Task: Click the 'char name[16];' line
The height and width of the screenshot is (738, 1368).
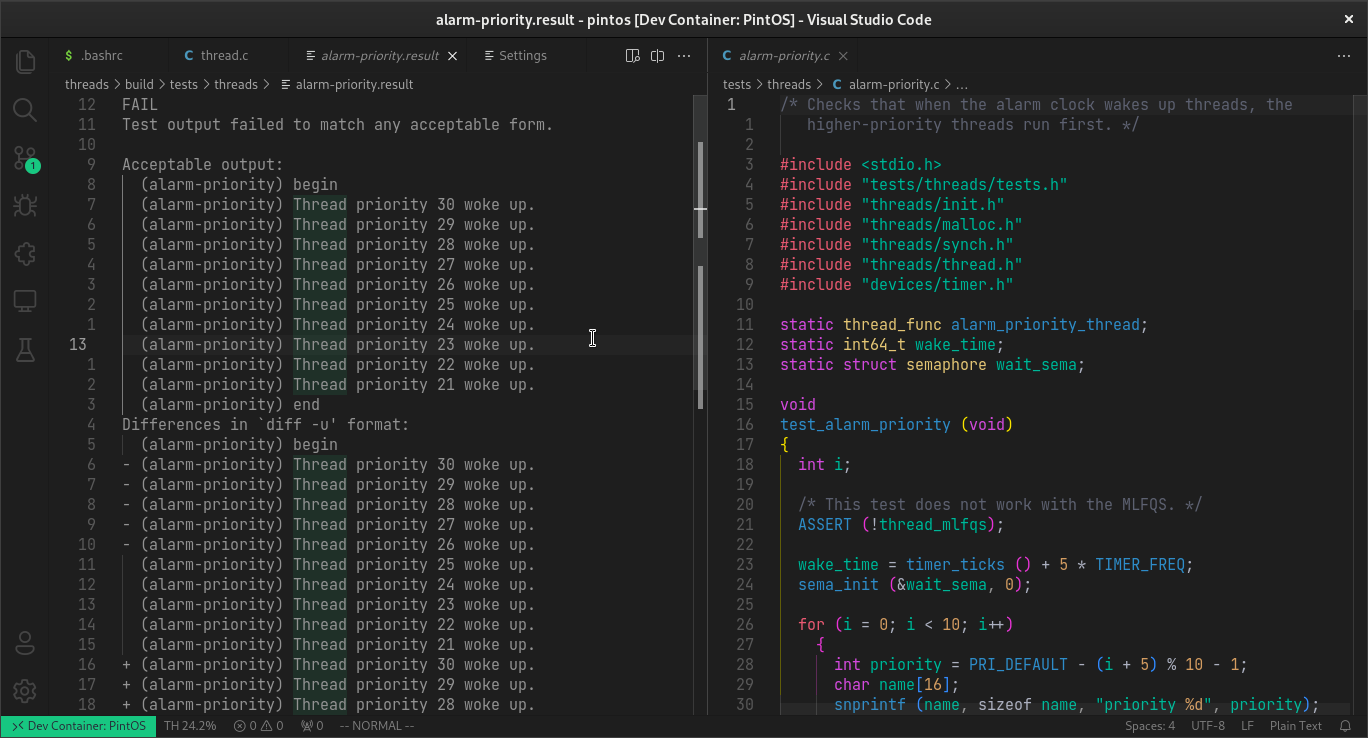Action: coord(897,685)
